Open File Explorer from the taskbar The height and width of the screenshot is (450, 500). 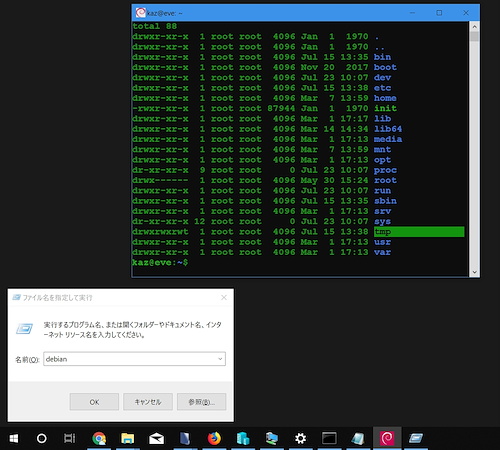[x=128, y=438]
